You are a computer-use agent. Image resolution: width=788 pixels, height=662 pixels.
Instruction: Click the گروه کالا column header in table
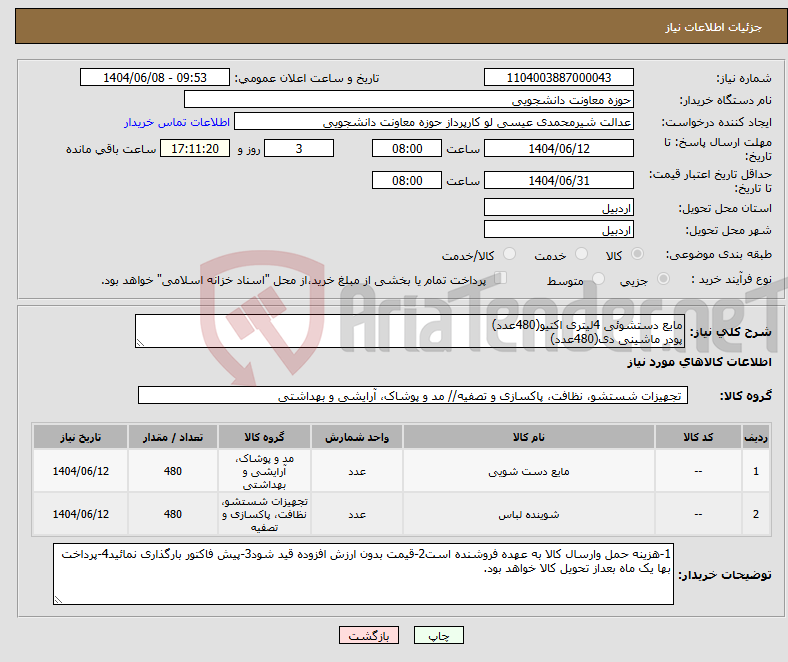click(264, 437)
